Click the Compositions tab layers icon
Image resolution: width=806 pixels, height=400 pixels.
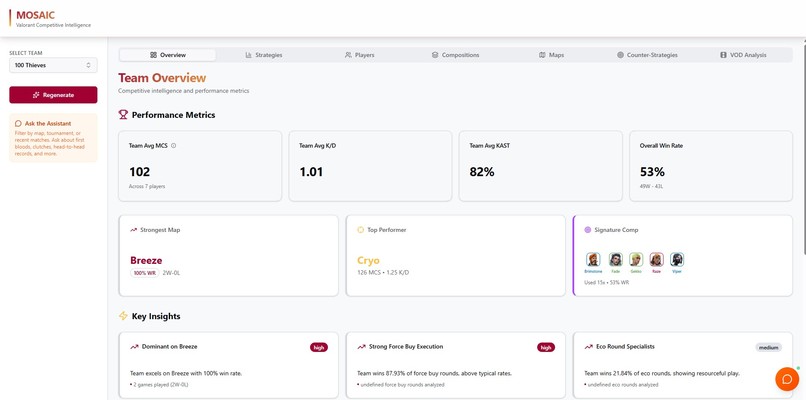(435, 55)
